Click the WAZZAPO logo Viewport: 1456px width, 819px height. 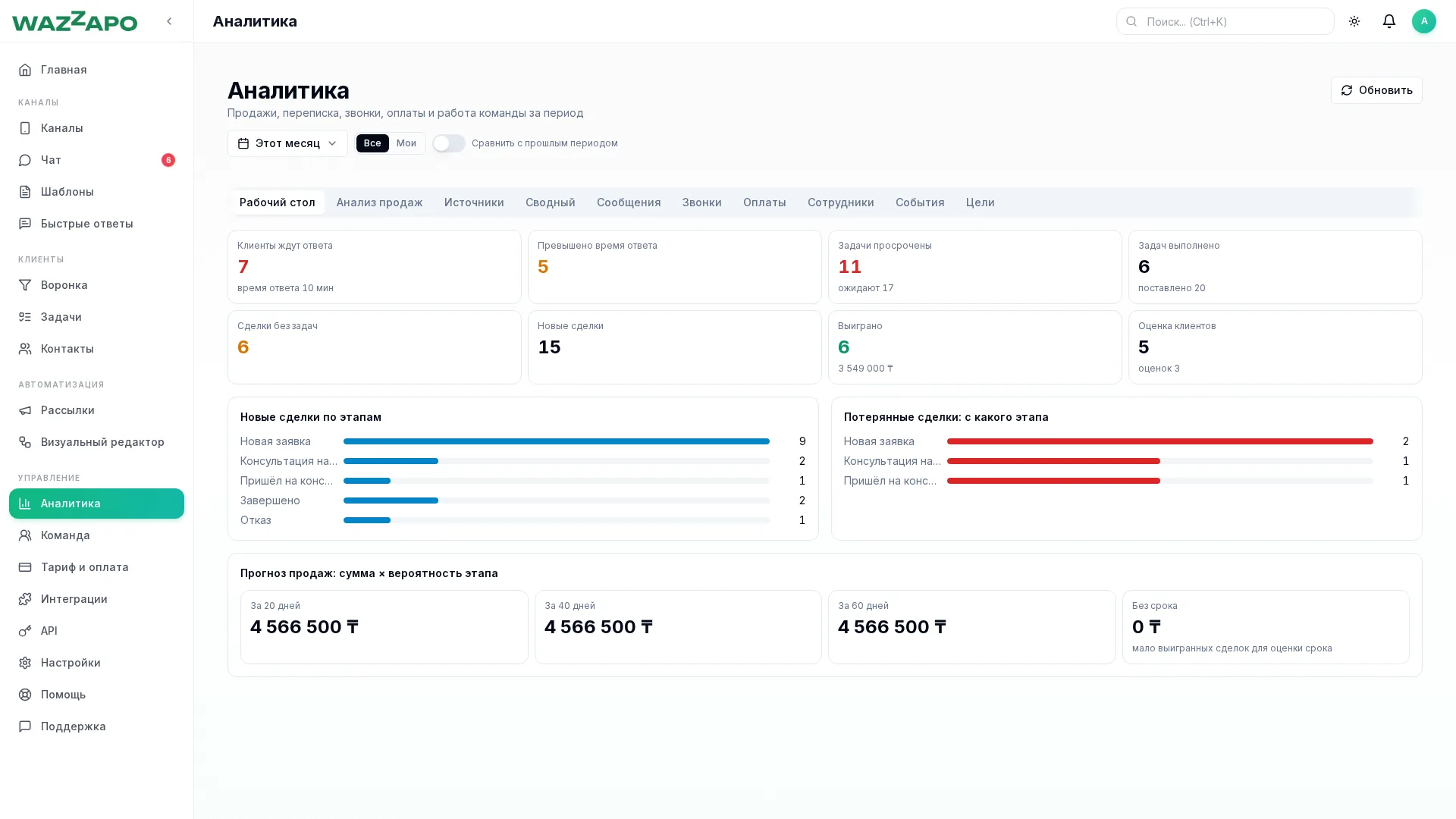click(x=74, y=21)
